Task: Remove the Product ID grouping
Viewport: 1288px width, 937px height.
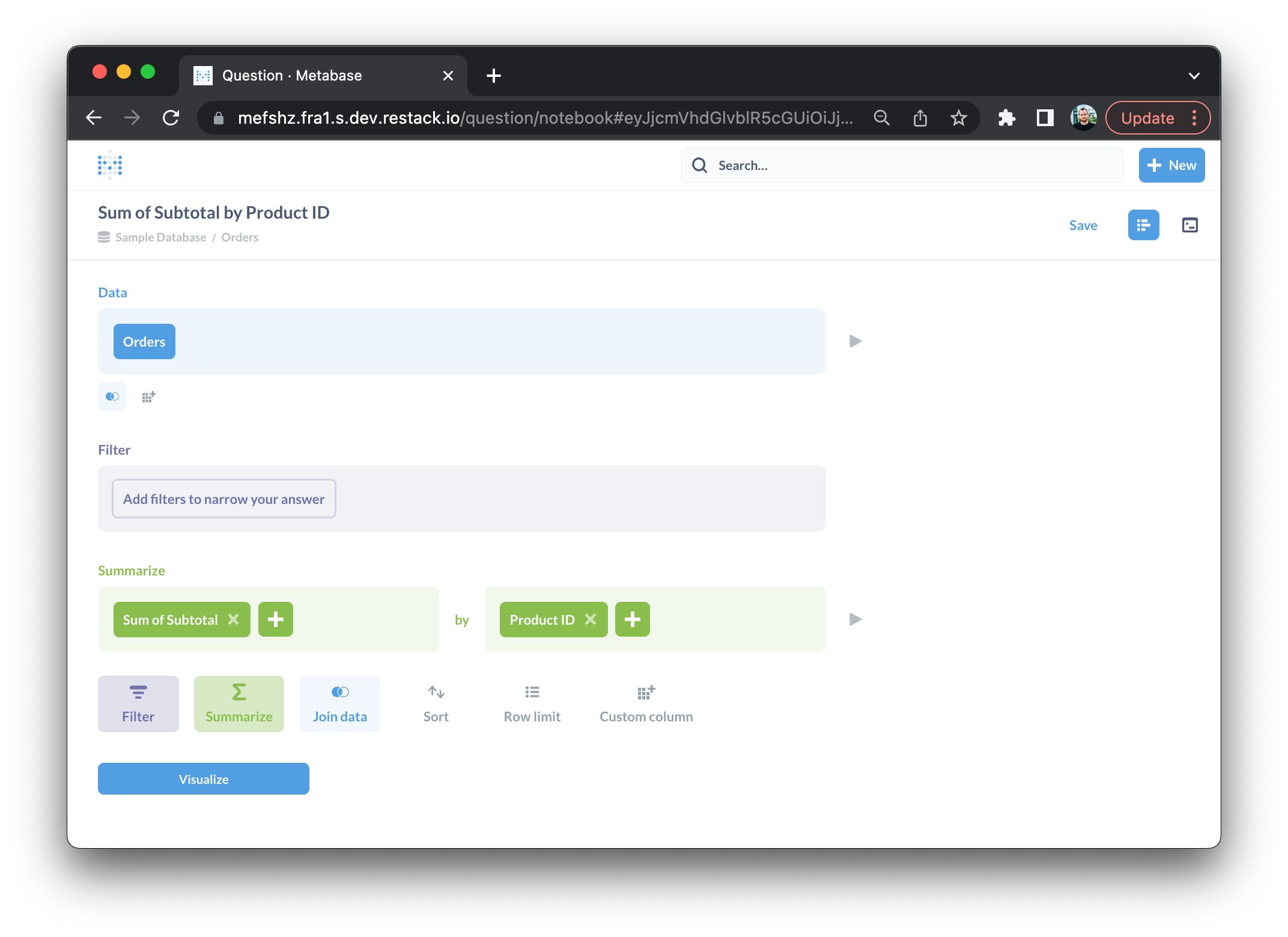Action: click(x=591, y=619)
